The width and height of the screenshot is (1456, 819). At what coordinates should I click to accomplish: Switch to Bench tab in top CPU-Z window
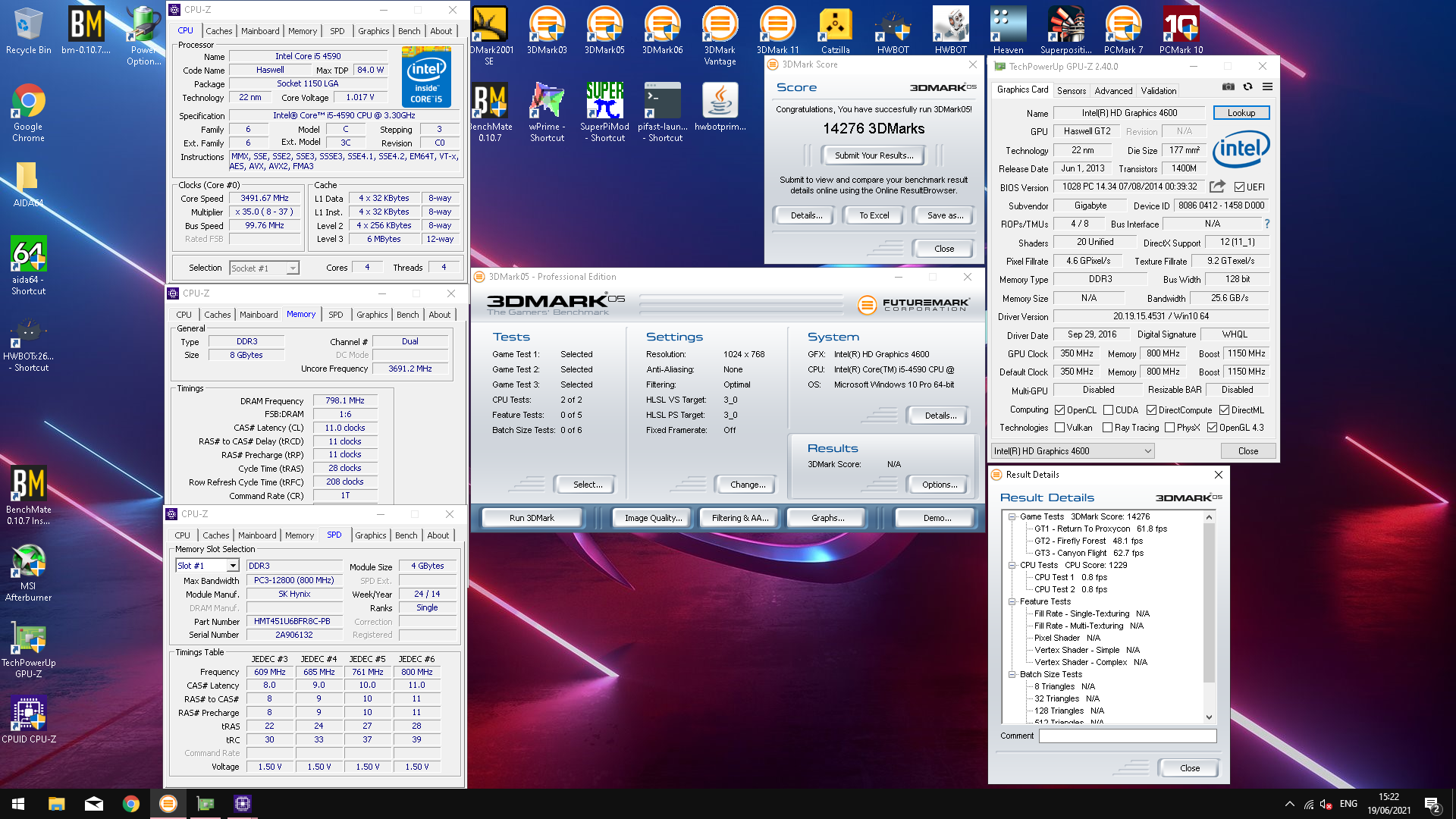(x=409, y=31)
